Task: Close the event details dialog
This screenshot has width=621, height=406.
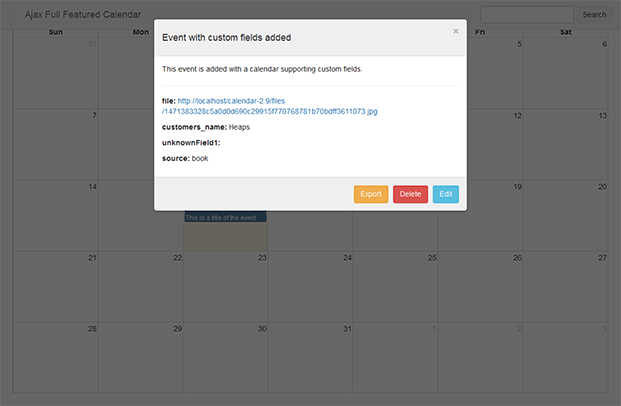Action: (x=455, y=31)
